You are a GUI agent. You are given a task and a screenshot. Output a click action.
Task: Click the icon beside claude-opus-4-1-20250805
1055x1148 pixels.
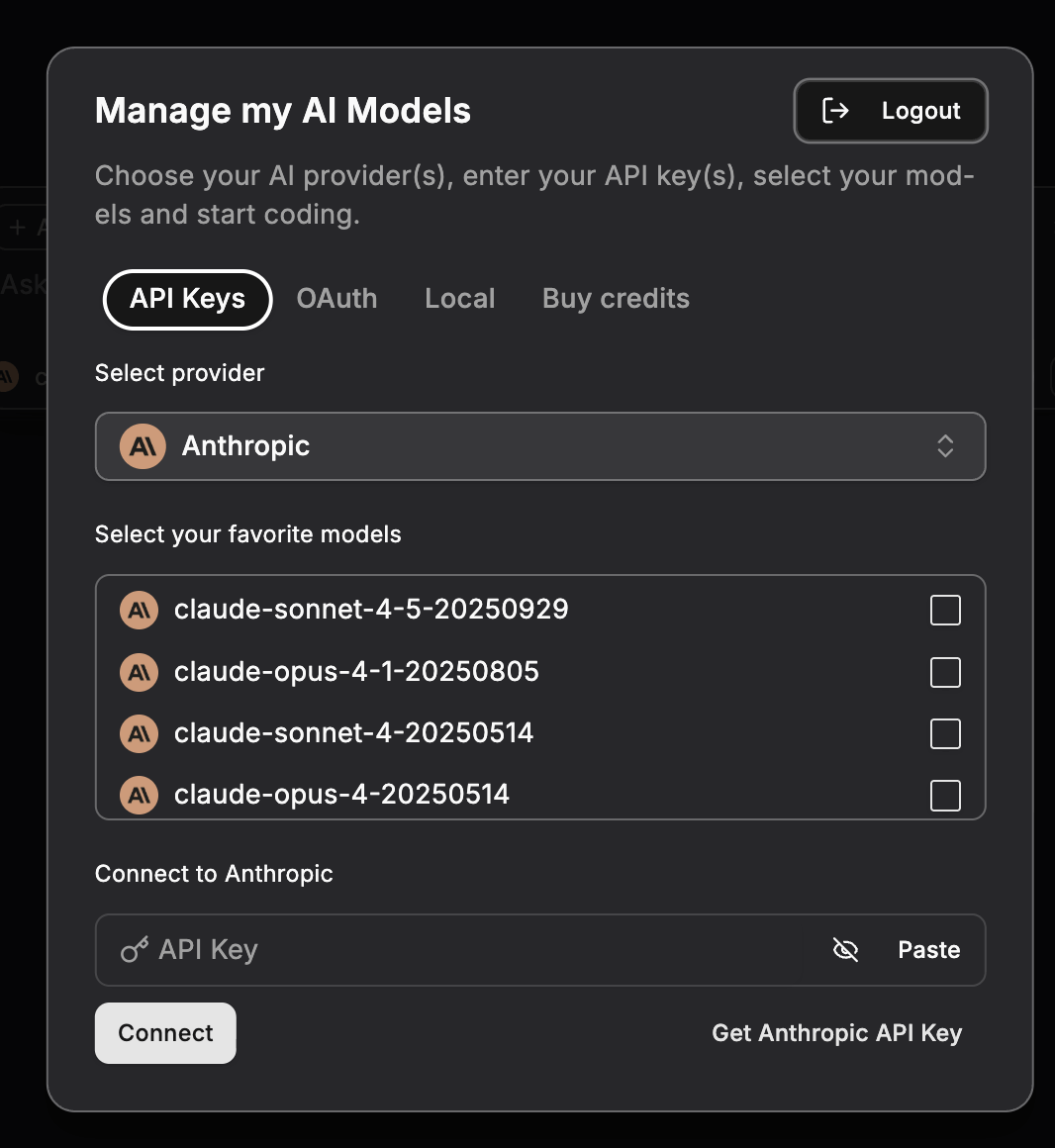point(139,672)
